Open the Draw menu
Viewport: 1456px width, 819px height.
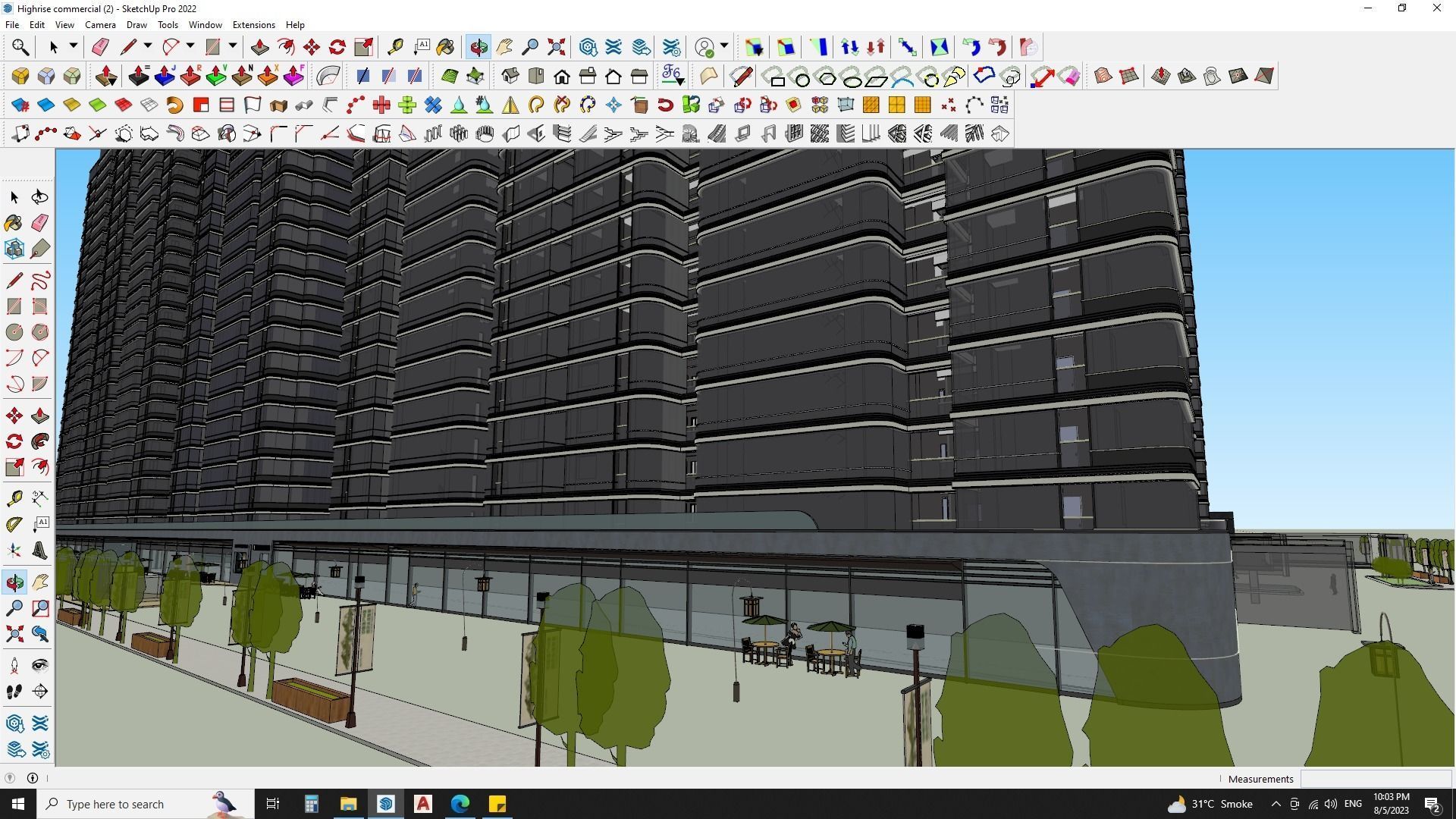(136, 25)
